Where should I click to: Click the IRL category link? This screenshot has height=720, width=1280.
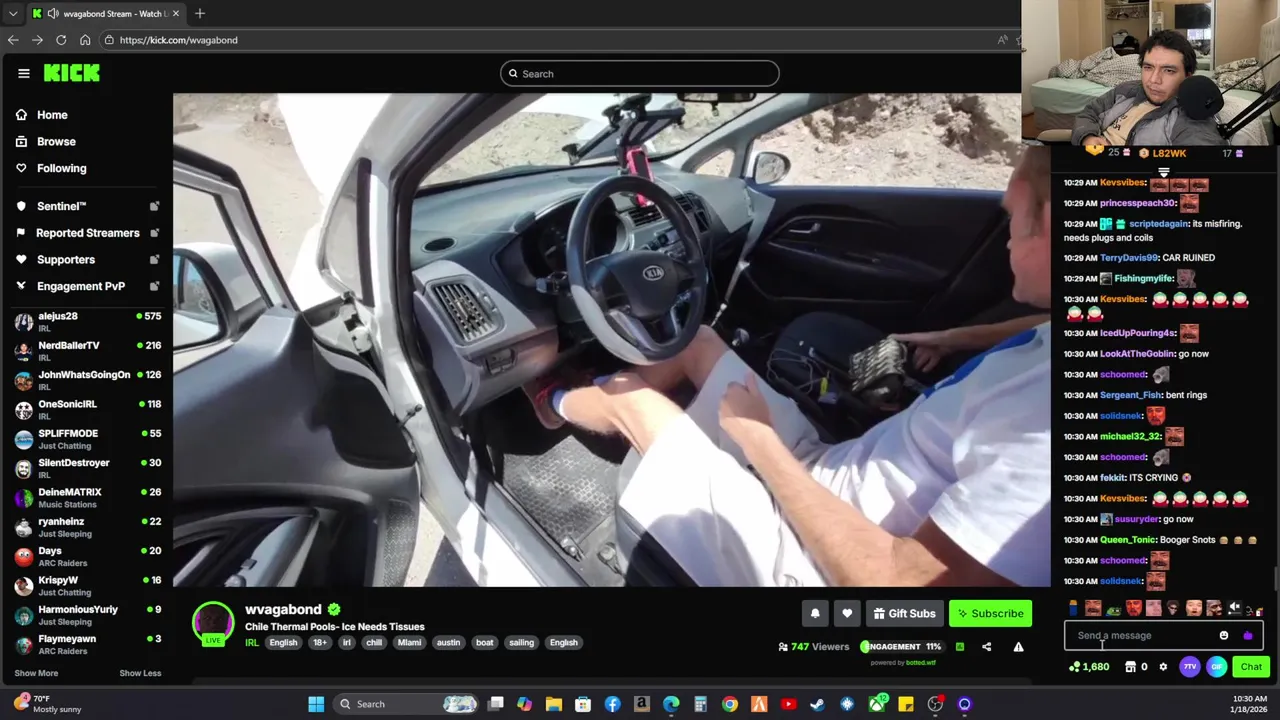coord(252,643)
